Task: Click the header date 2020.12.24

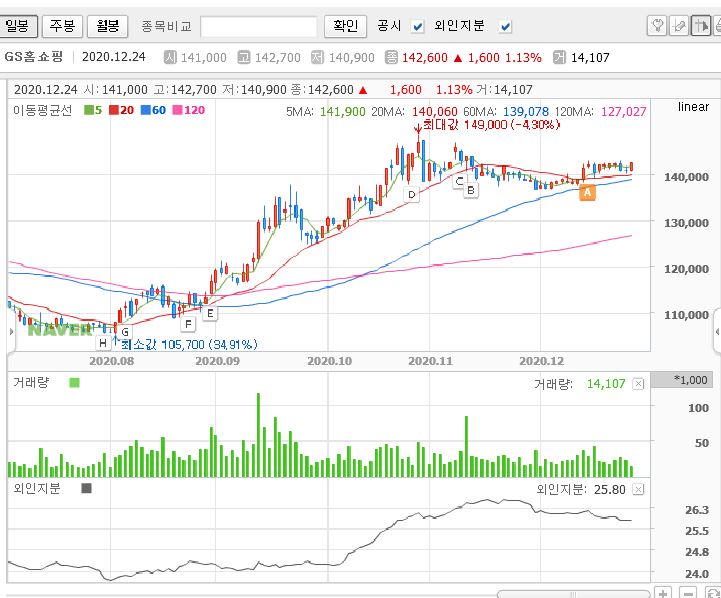Action: [114, 57]
